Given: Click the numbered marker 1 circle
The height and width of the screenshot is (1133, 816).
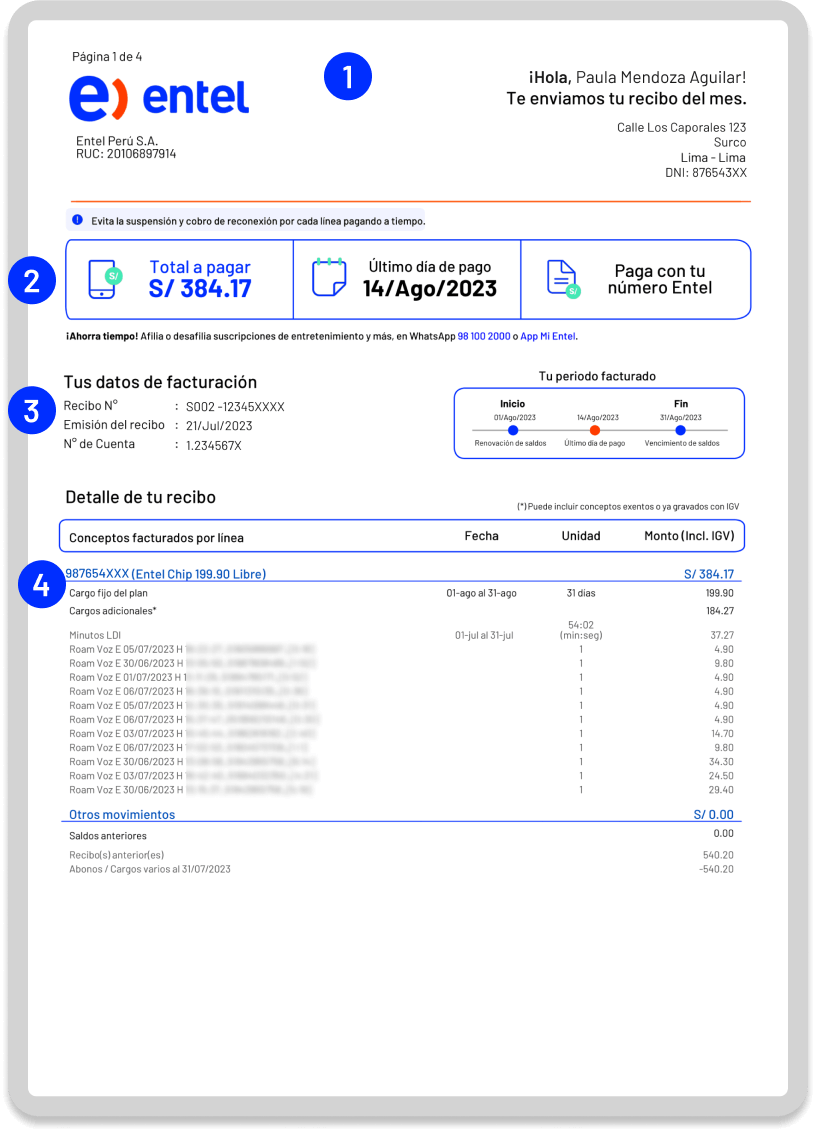Looking at the screenshot, I should [x=347, y=78].
